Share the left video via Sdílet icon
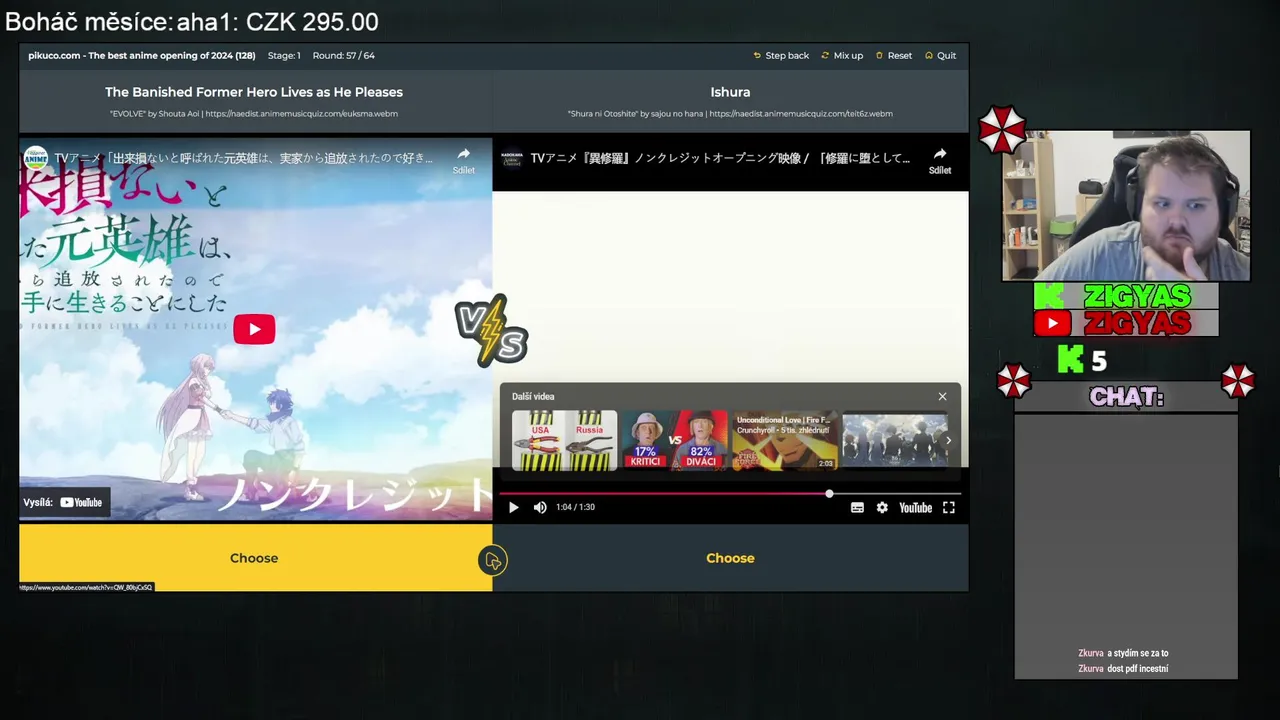This screenshot has height=720, width=1280. [x=463, y=160]
